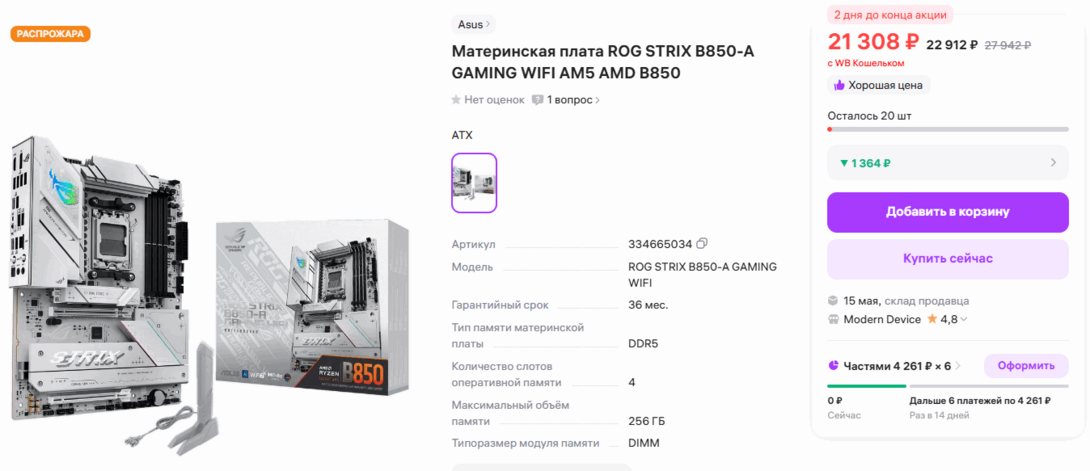Image resolution: width=1090 pixels, height=471 pixels.
Task: Open the Asus brand link
Action: click(x=473, y=24)
